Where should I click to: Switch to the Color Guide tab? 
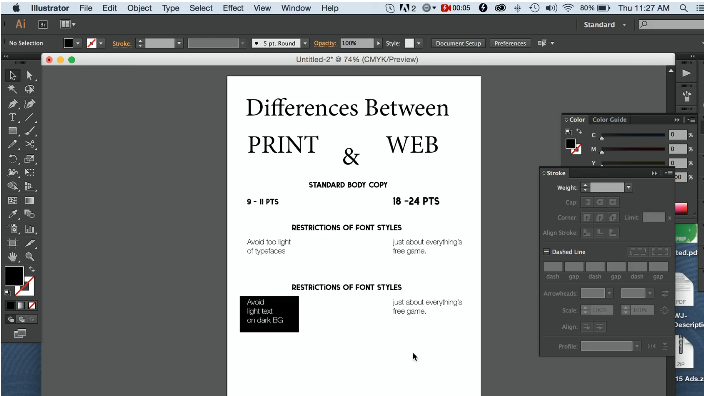pos(609,120)
